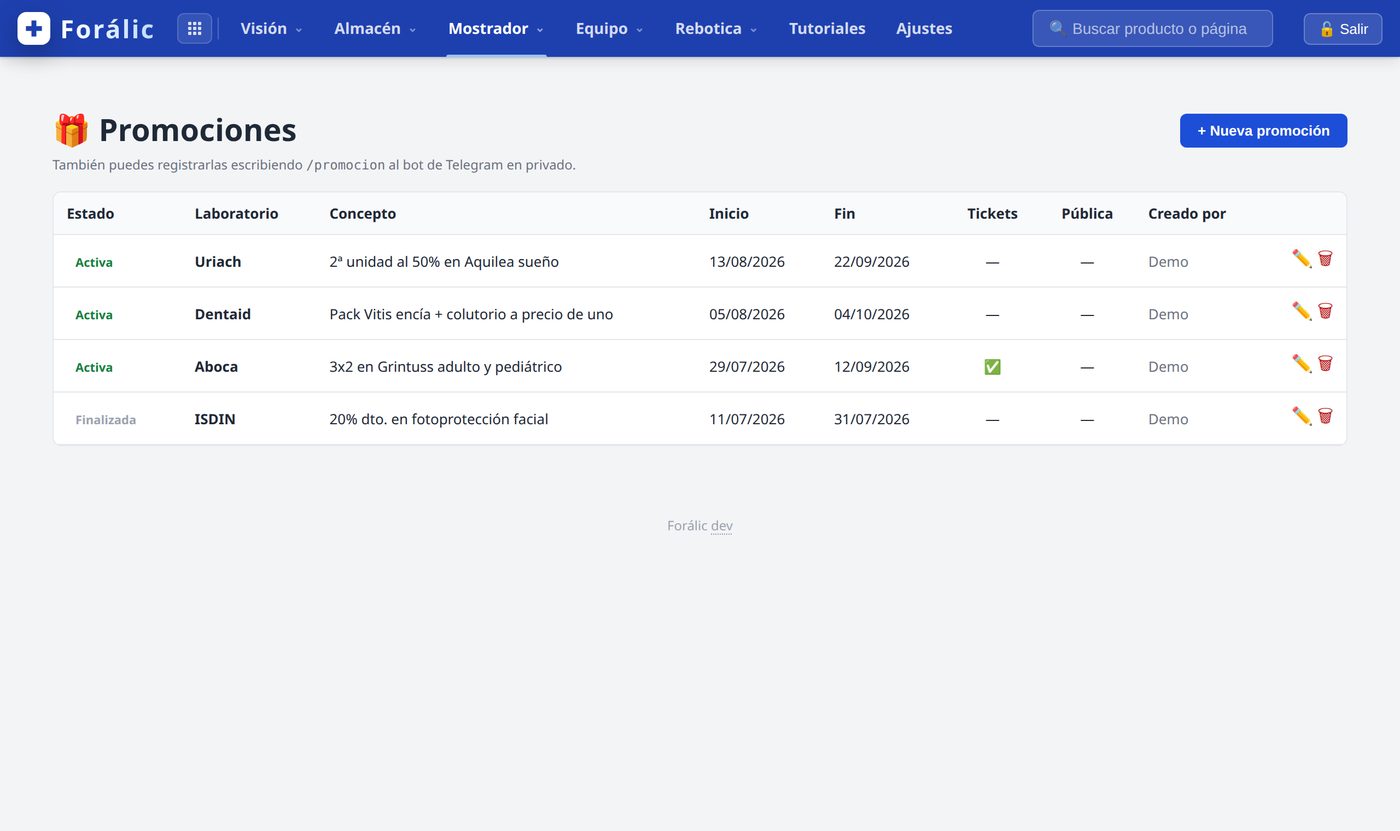This screenshot has height=831, width=1400.
Task: Click the Activa status in Uriach row
Action: pyautogui.click(x=94, y=262)
